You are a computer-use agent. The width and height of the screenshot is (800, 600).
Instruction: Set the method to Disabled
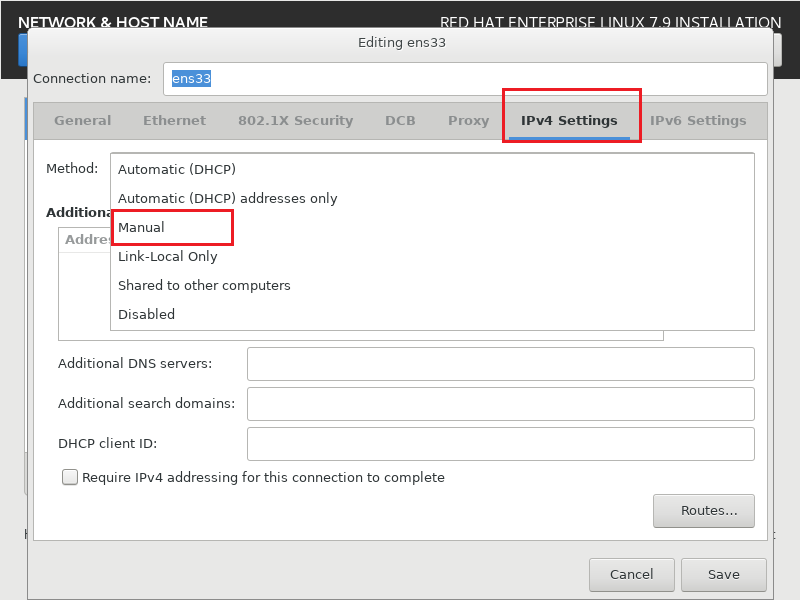click(432, 314)
